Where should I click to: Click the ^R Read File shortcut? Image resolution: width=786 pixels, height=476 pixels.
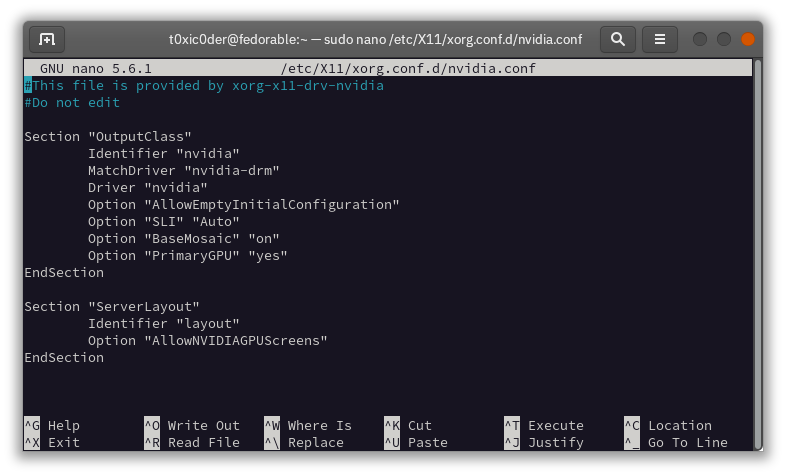pyautogui.click(x=191, y=442)
